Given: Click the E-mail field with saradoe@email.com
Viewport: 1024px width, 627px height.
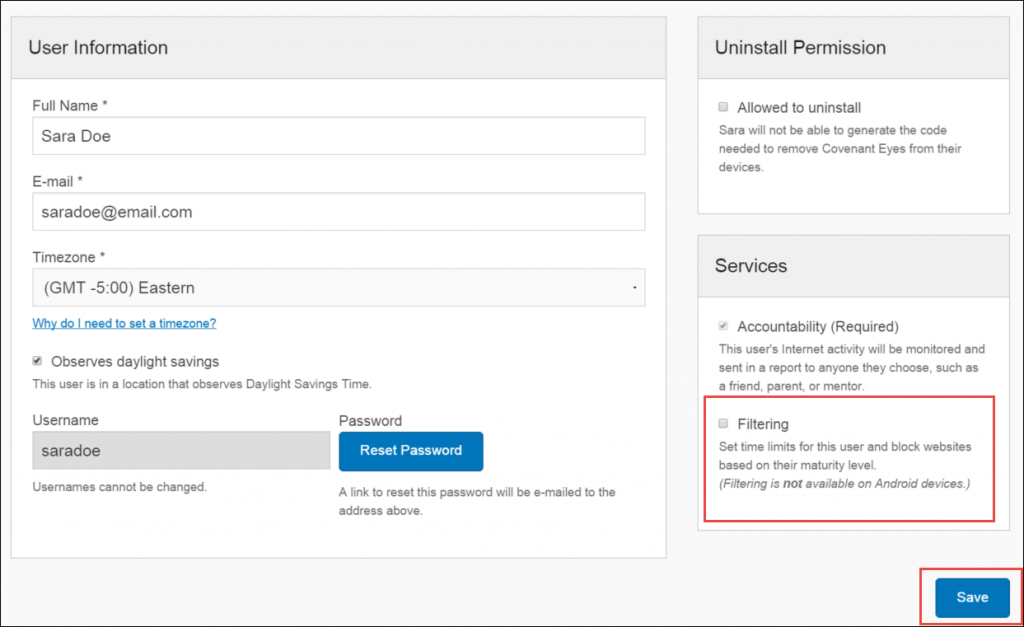Looking at the screenshot, I should (x=338, y=212).
